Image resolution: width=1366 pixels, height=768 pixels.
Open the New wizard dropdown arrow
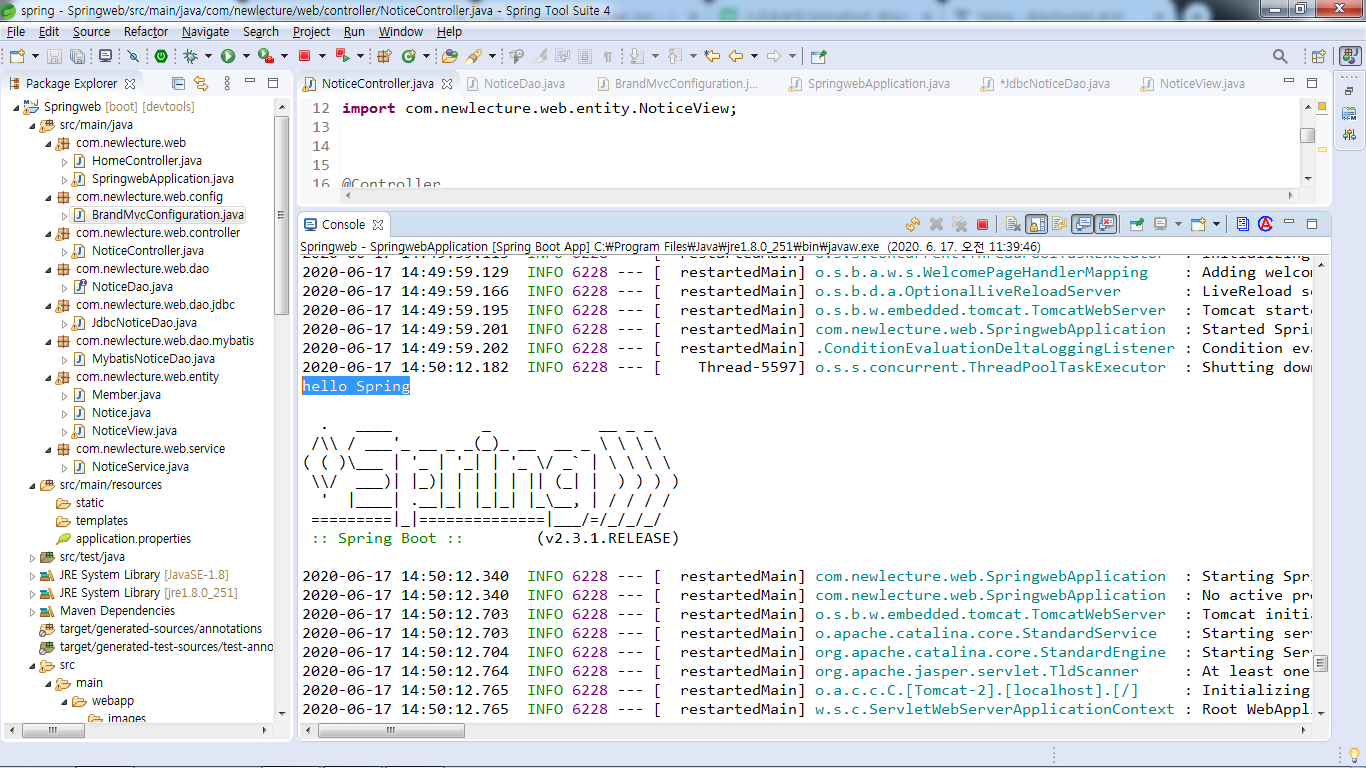(x=35, y=56)
